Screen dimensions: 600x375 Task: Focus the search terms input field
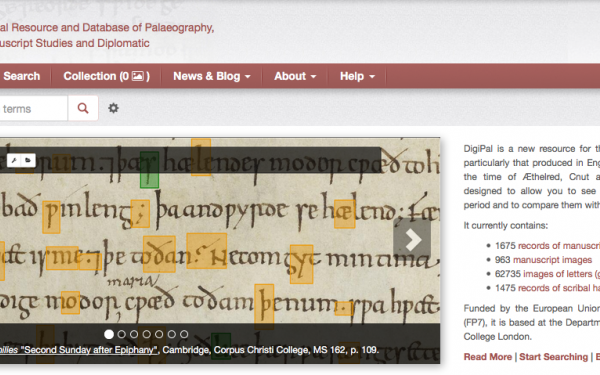click(33, 108)
